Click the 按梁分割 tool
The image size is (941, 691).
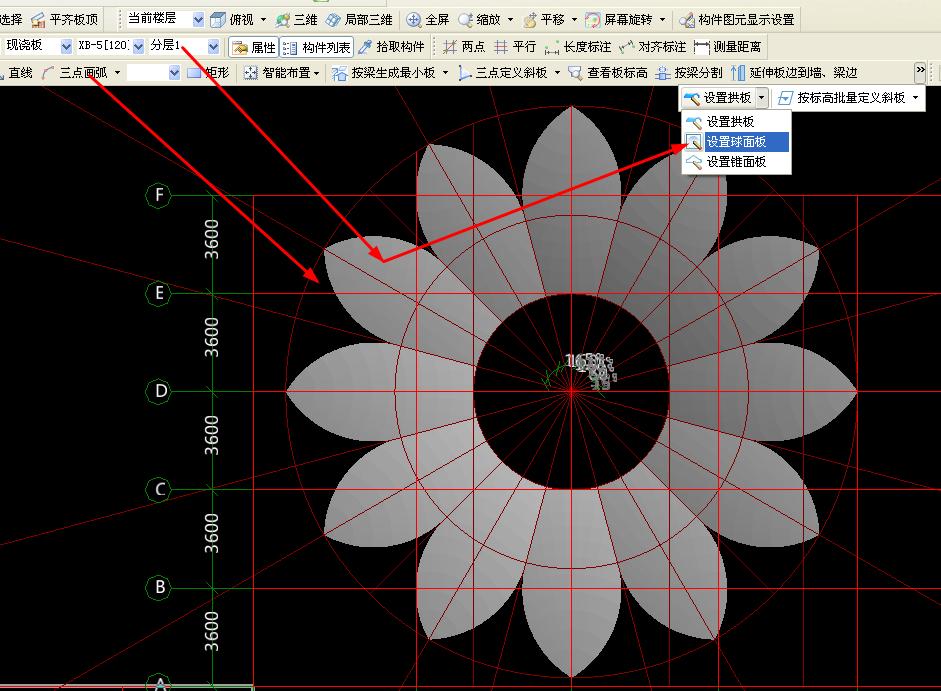[x=689, y=73]
